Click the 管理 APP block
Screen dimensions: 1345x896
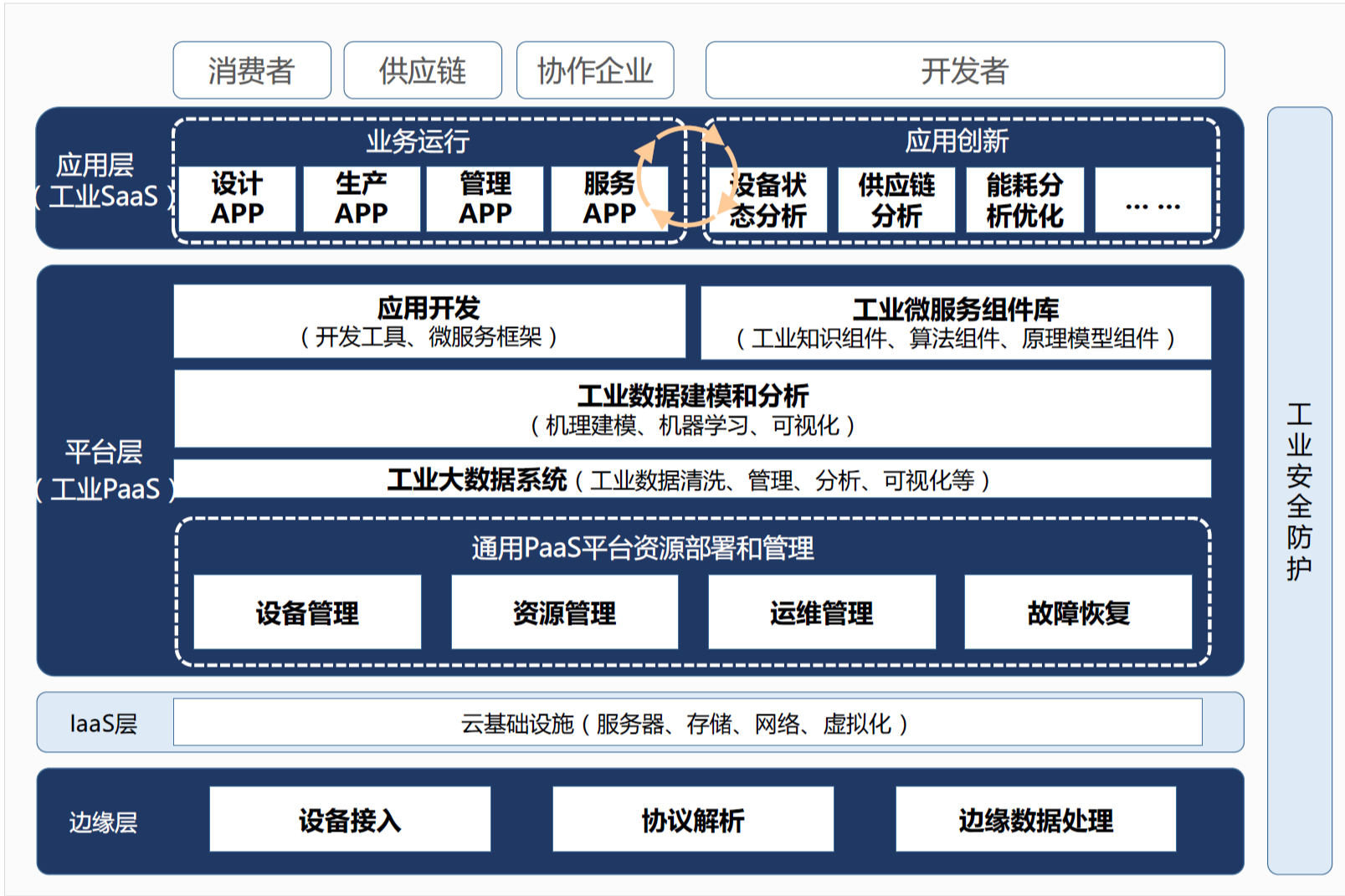click(485, 199)
